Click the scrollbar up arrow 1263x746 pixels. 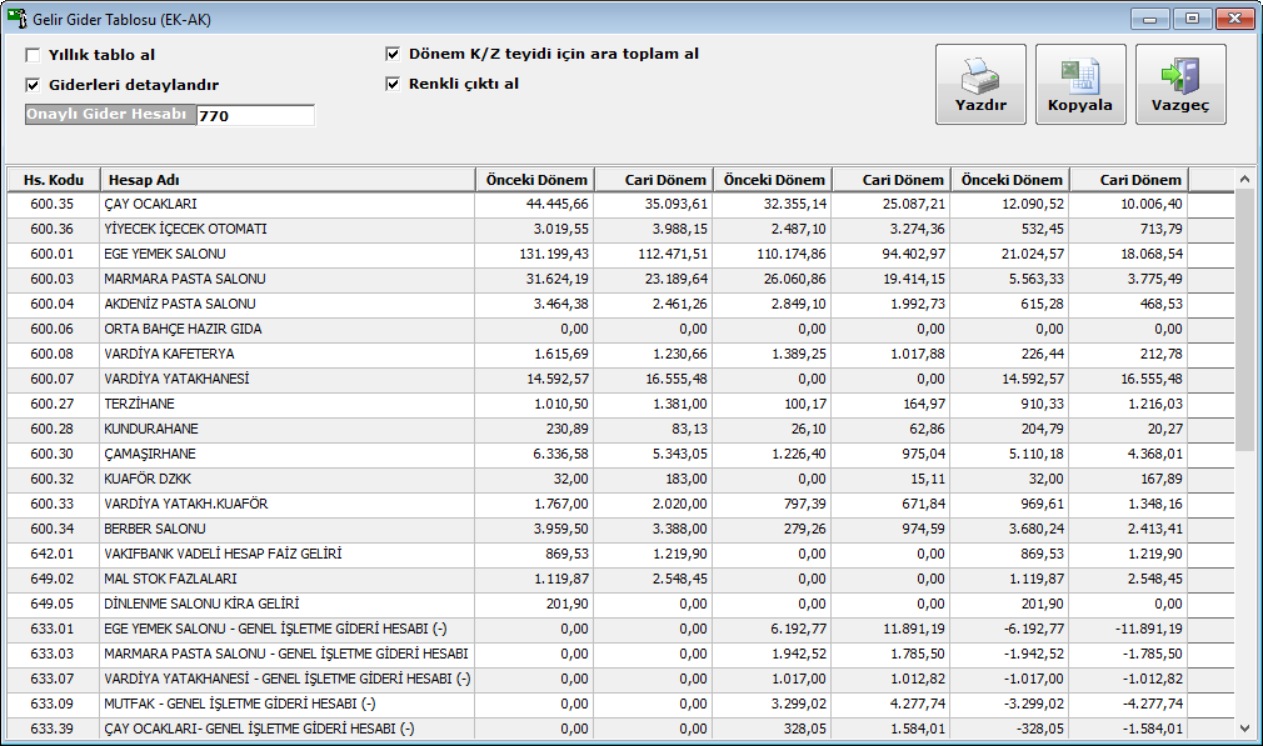(1245, 180)
